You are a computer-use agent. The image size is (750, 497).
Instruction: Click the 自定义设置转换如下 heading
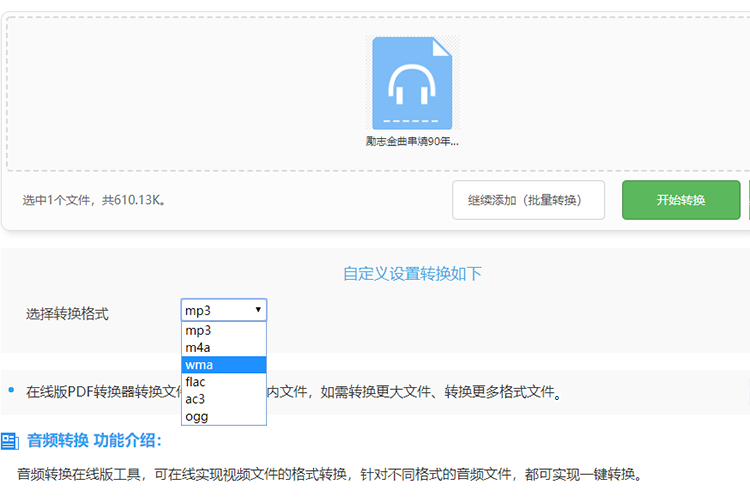pyautogui.click(x=412, y=274)
